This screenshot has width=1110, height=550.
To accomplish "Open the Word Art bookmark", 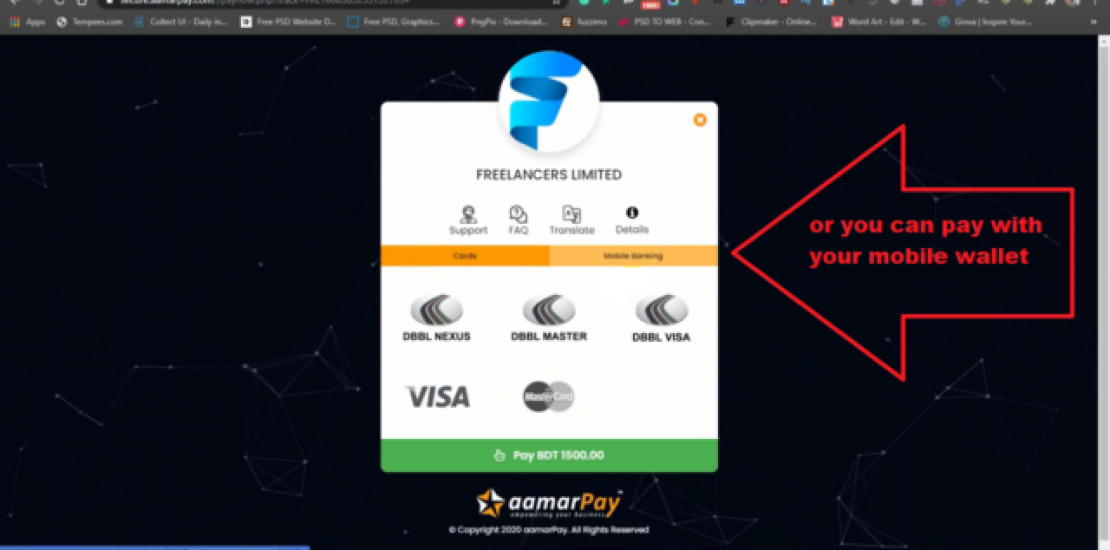I will pos(879,22).
